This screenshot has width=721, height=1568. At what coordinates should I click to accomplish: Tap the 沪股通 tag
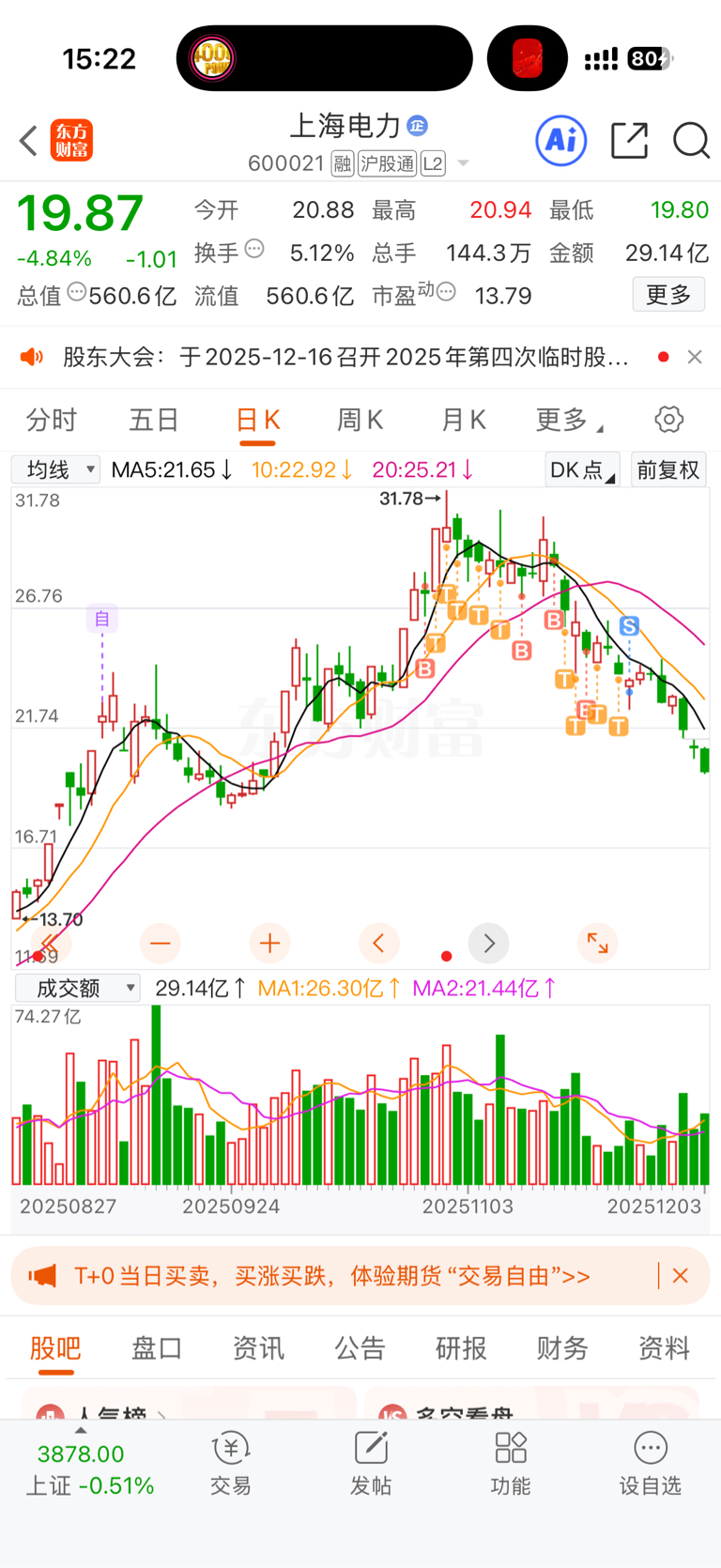click(387, 164)
